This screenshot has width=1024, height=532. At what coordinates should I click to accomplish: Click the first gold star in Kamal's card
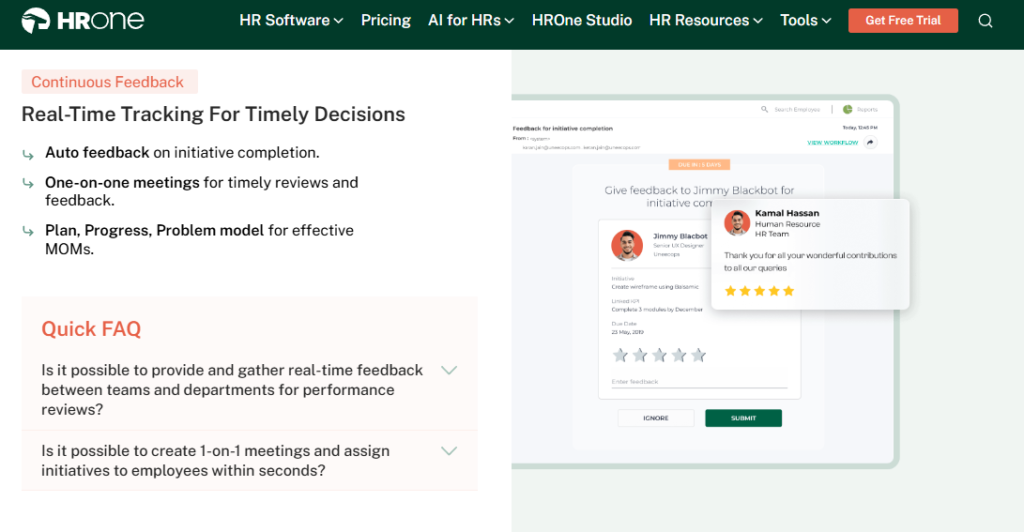731,291
